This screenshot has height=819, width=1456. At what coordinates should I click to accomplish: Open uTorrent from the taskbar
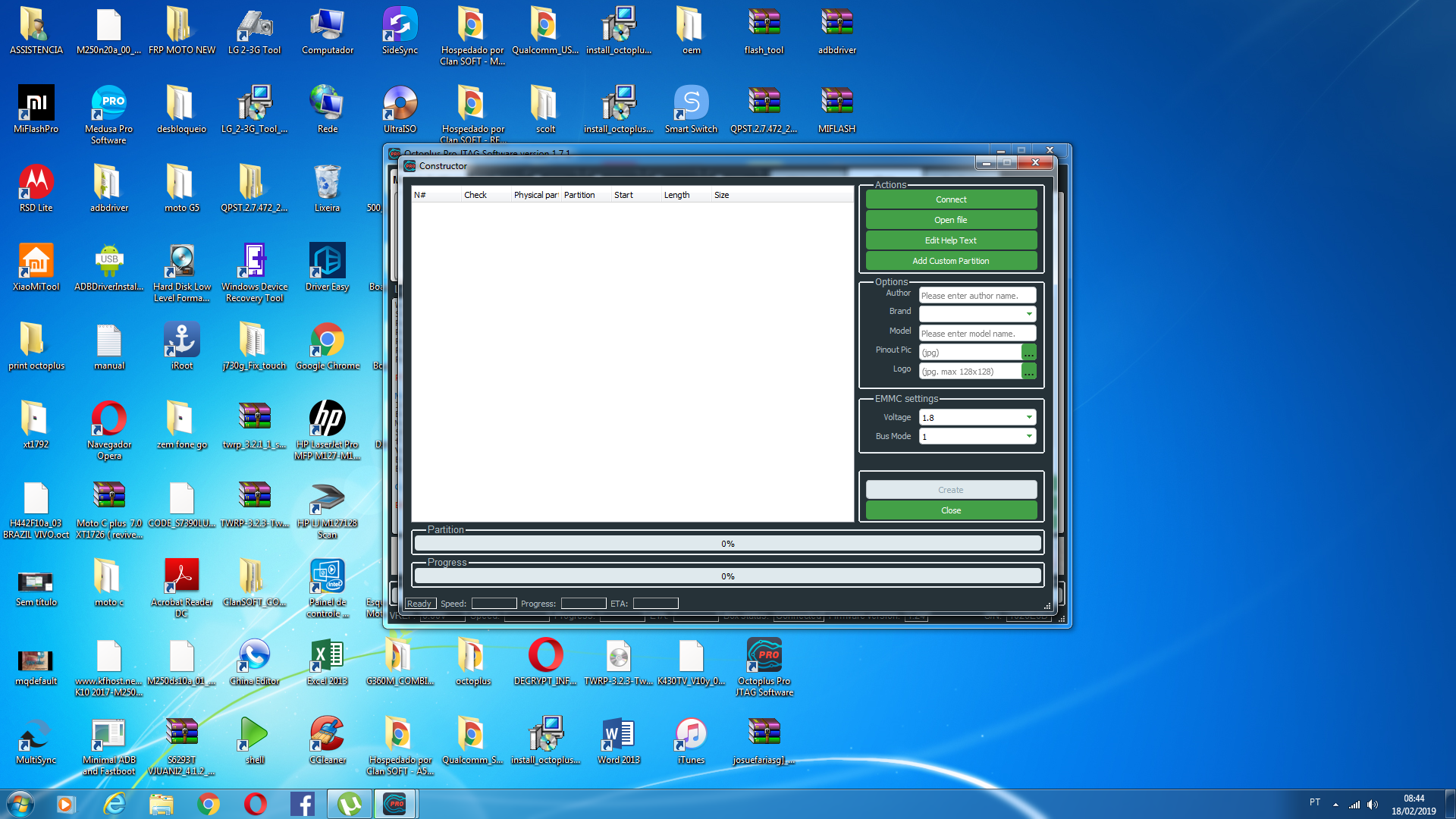(350, 804)
